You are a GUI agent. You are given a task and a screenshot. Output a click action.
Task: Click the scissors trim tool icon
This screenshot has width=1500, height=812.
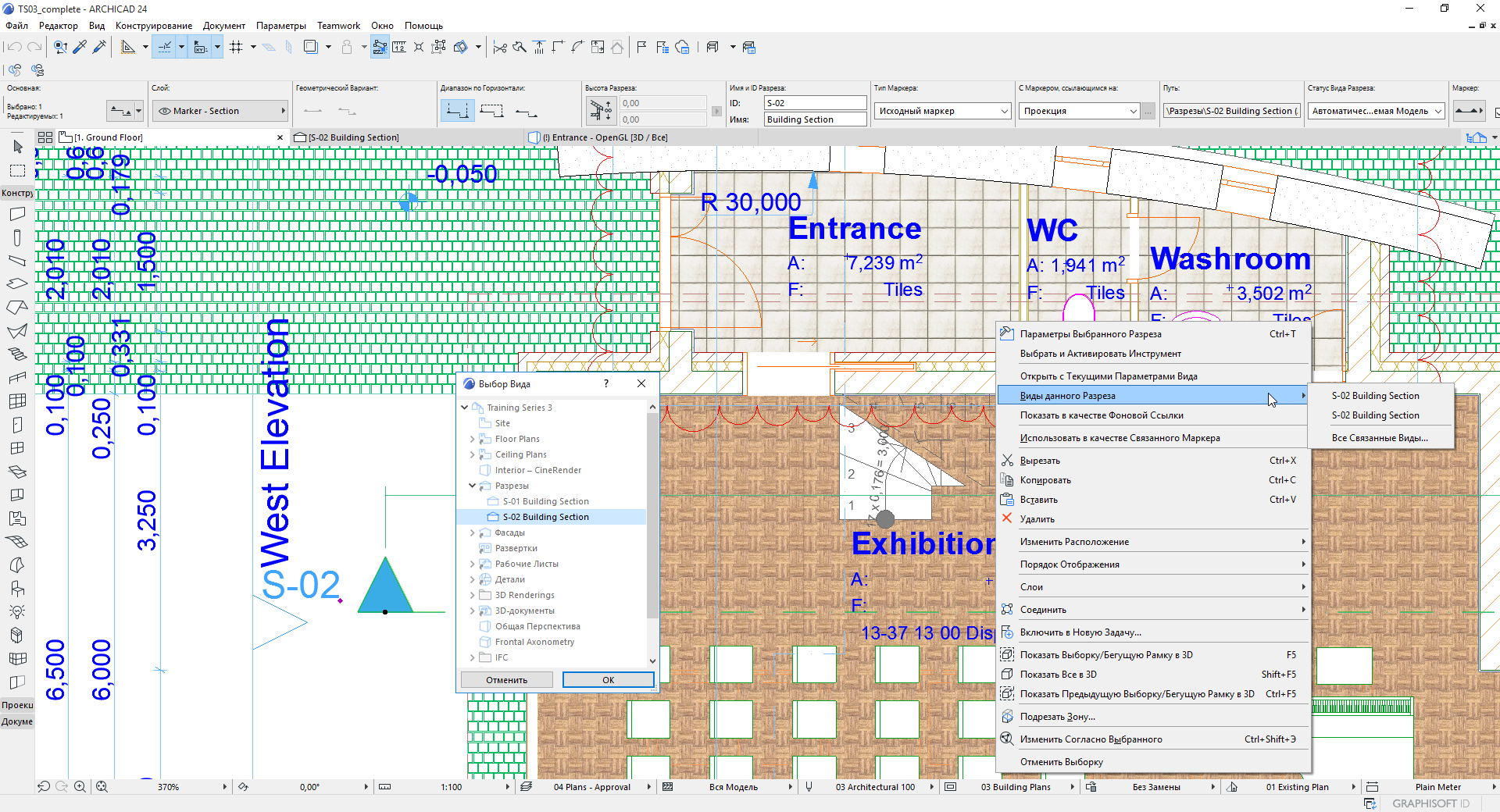click(x=500, y=48)
